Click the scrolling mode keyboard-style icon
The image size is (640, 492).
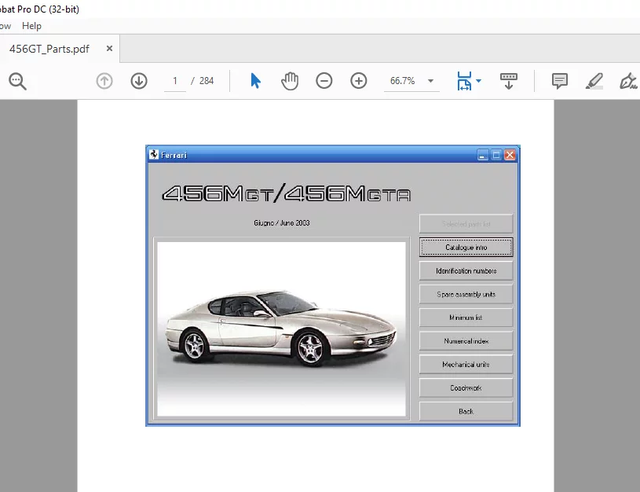pyautogui.click(x=508, y=81)
